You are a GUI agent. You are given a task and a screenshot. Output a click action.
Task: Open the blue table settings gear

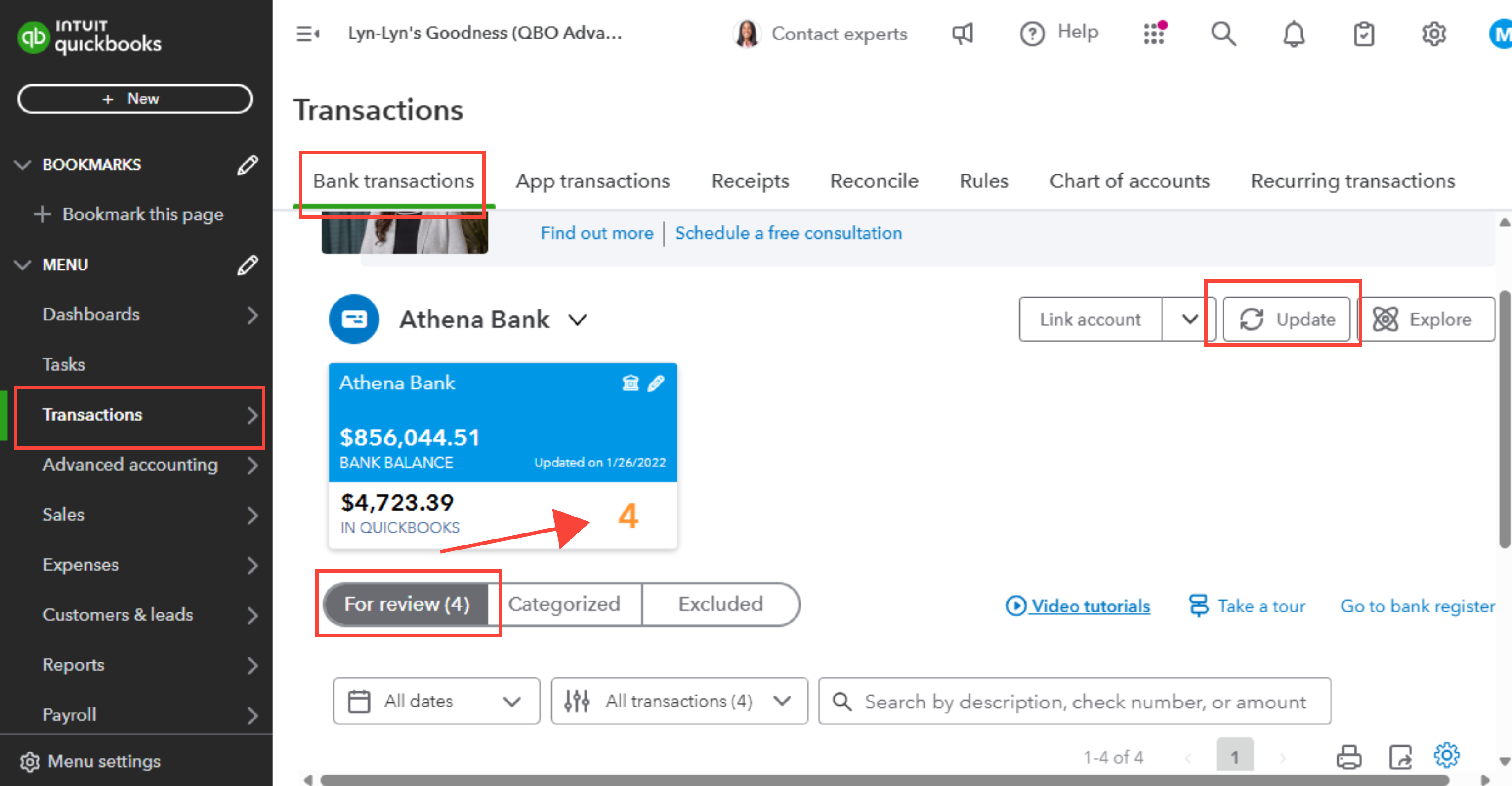click(x=1447, y=756)
